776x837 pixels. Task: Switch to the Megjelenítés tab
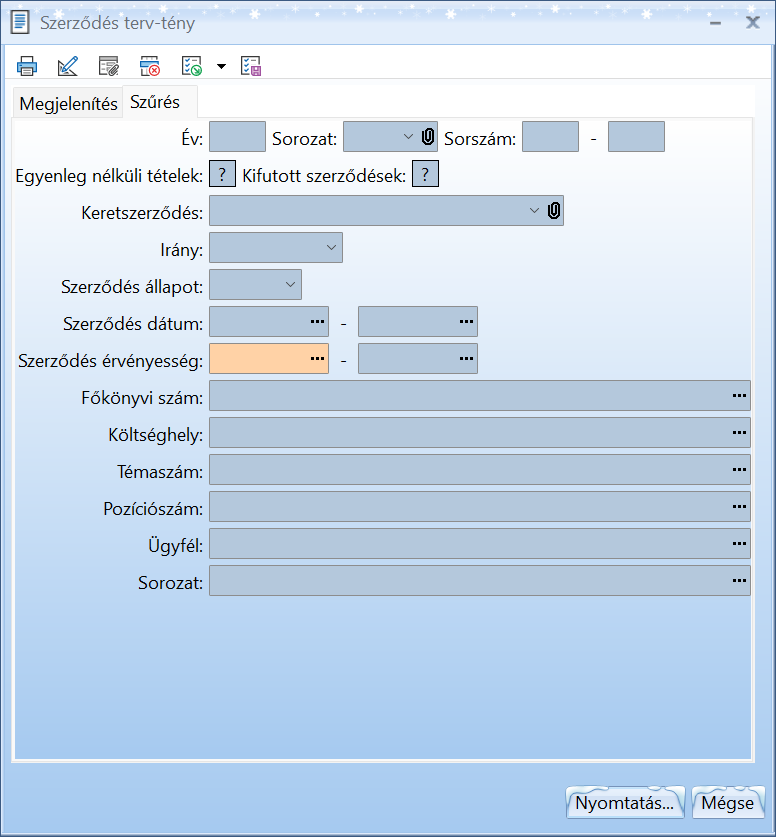[x=68, y=104]
